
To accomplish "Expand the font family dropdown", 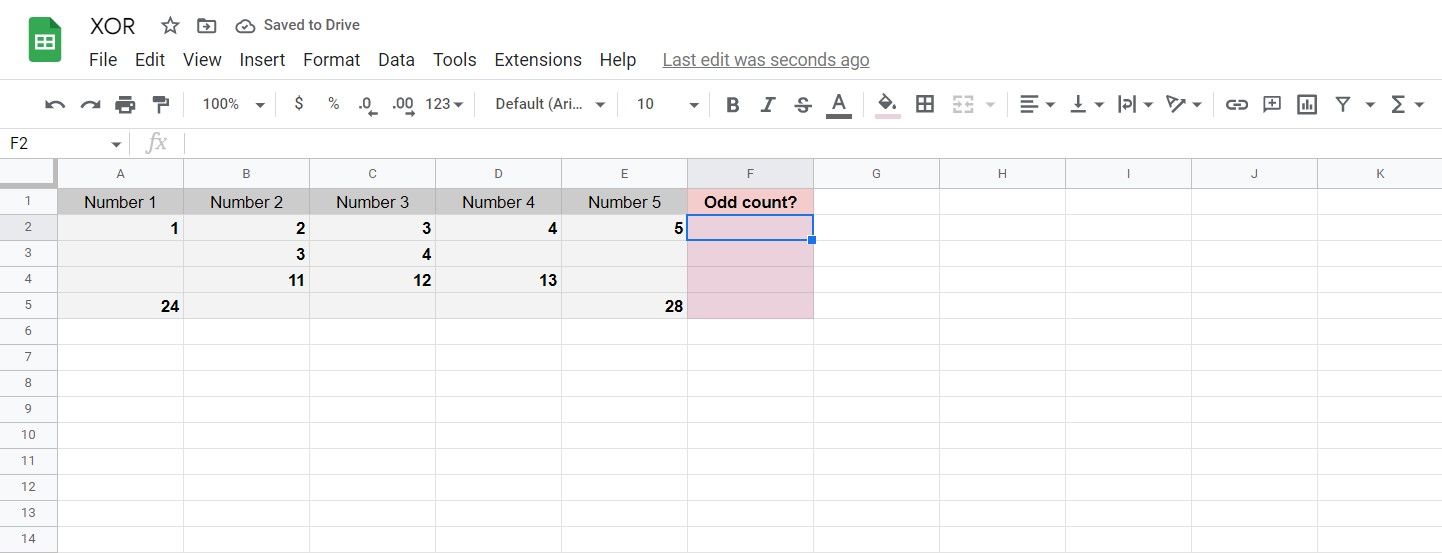I will tap(551, 104).
